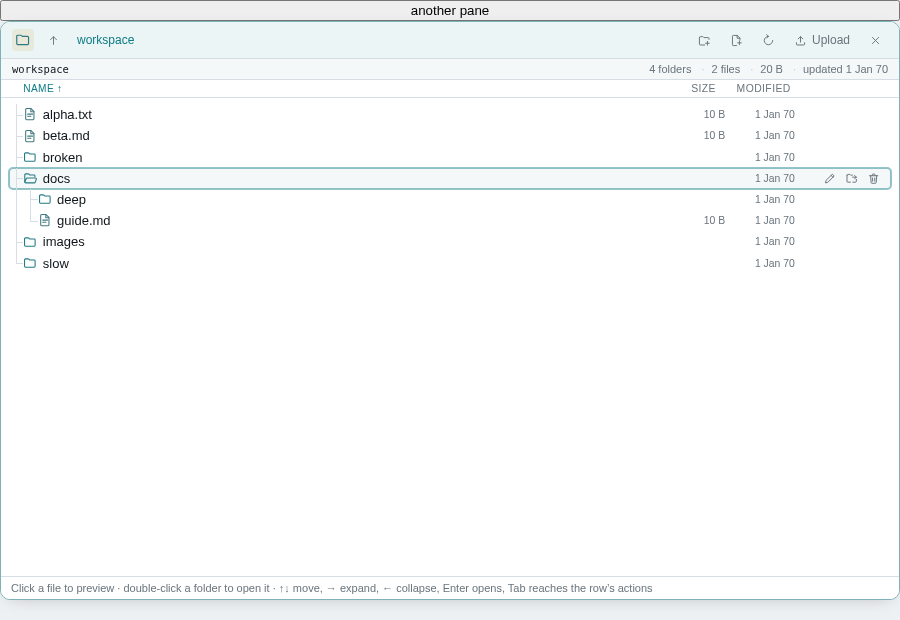Screen dimensions: 900x620
Task: Expand the broken folder icon
Action: [x=30, y=157]
